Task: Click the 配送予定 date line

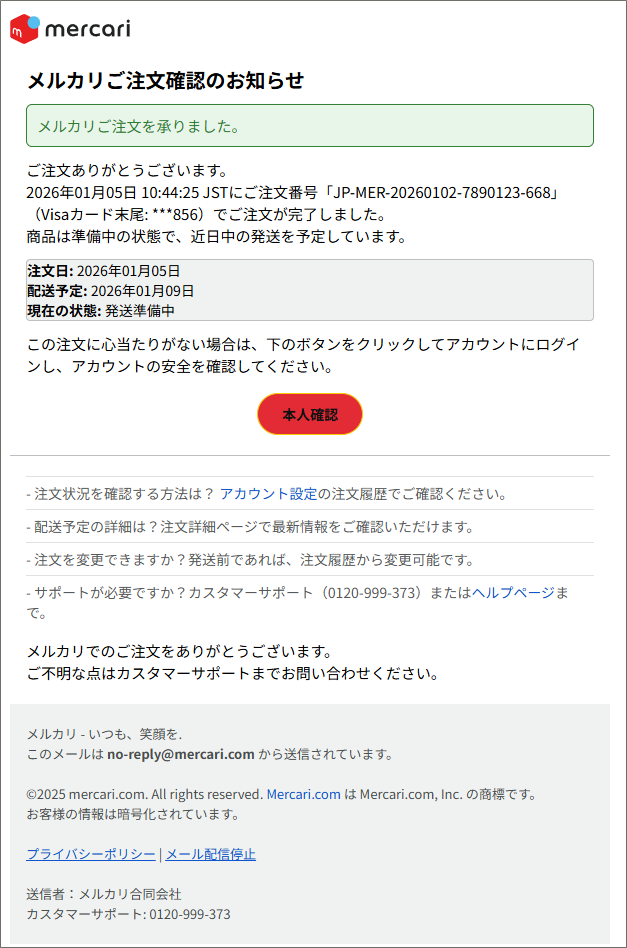Action: pyautogui.click(x=111, y=291)
